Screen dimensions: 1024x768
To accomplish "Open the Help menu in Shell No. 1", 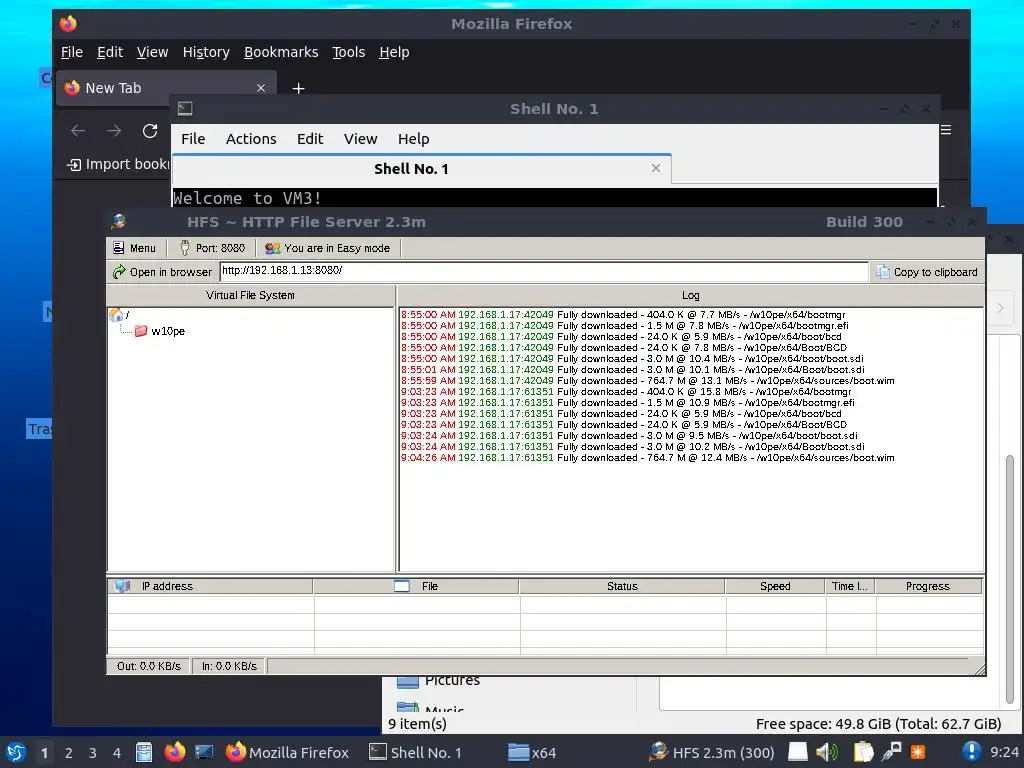I will click(x=413, y=139).
